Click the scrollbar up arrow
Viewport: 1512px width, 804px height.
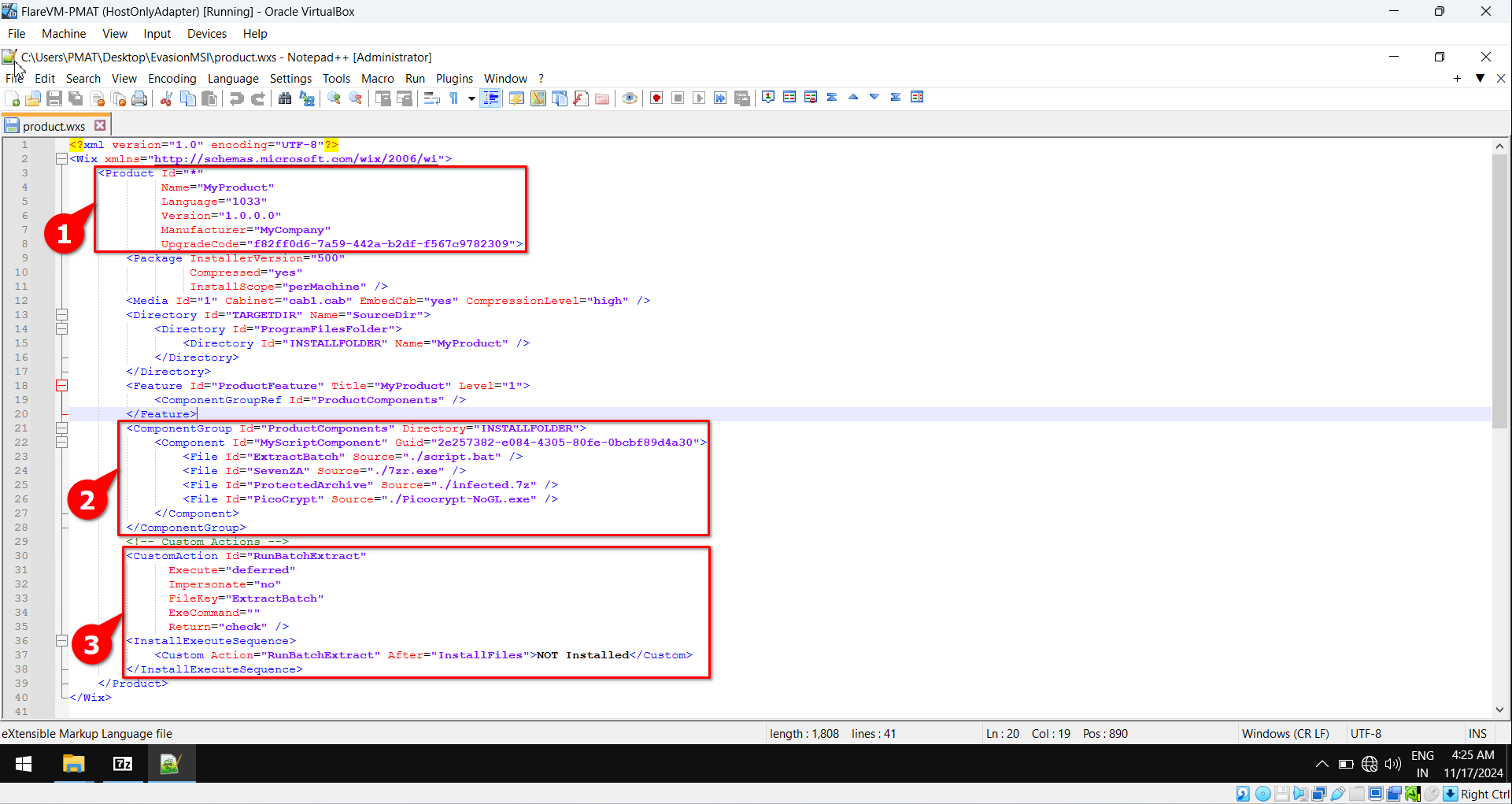(1499, 146)
